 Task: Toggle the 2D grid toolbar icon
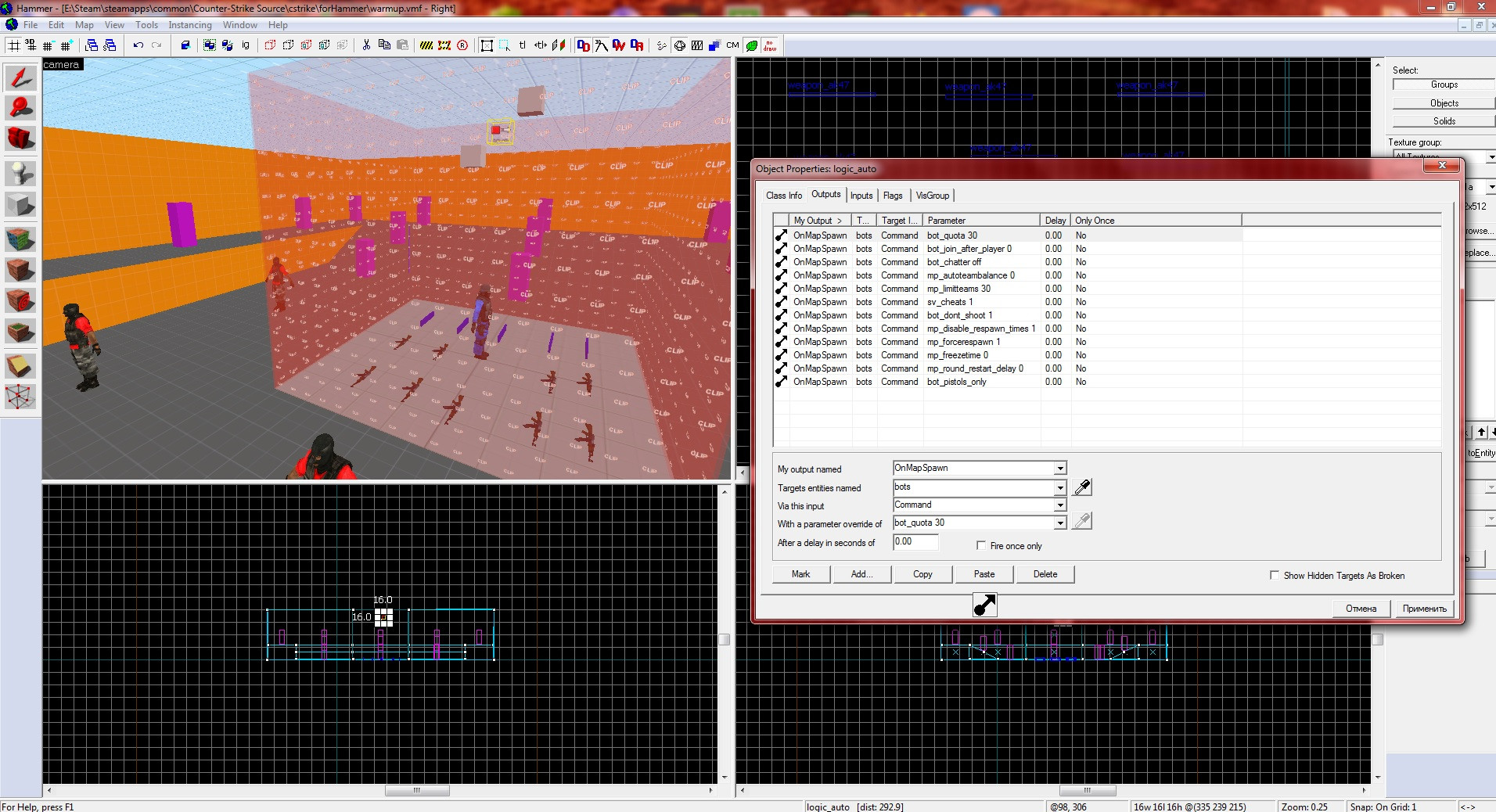(14, 45)
